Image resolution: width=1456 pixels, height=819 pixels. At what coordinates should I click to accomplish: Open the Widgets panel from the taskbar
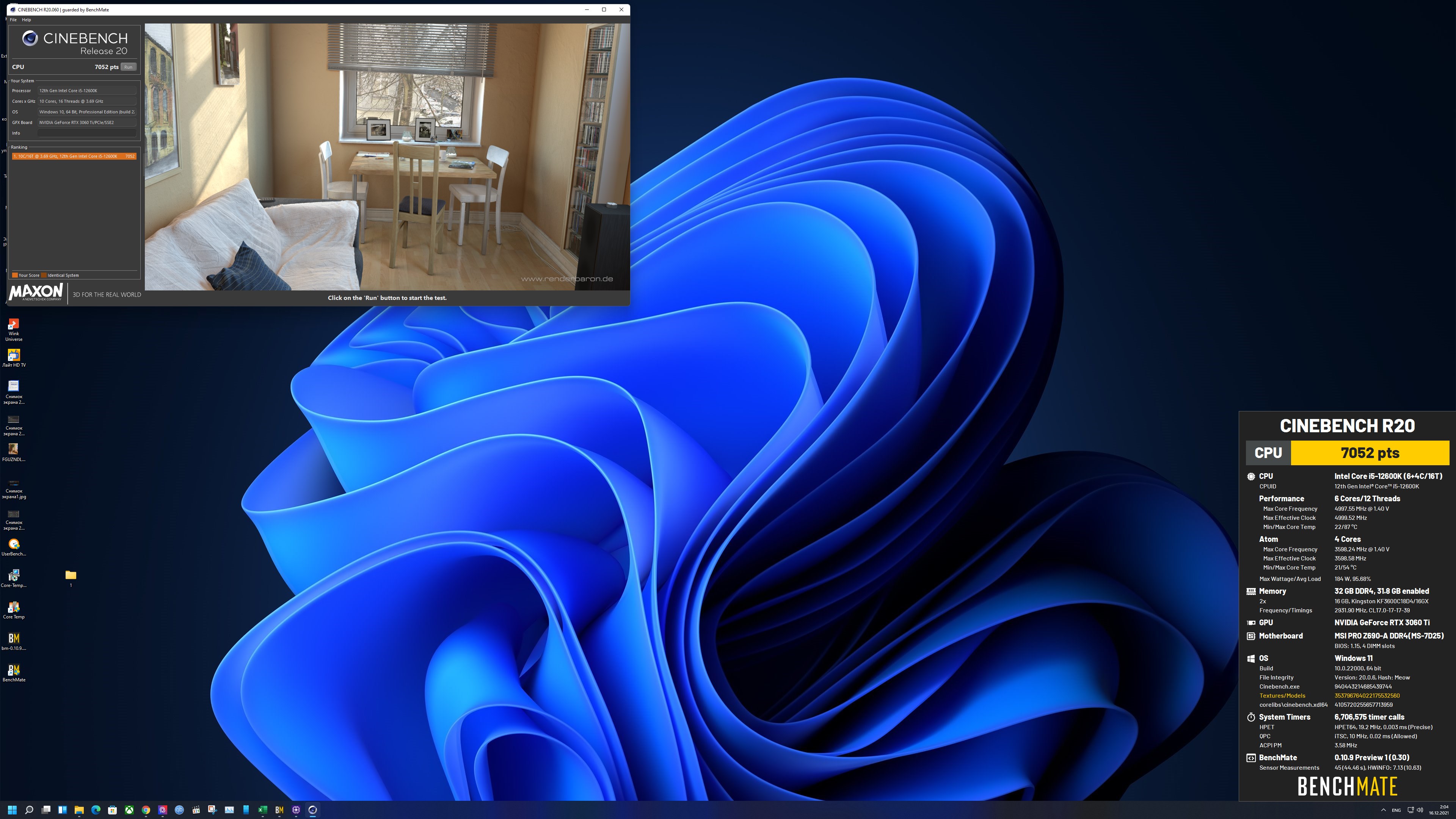62,810
